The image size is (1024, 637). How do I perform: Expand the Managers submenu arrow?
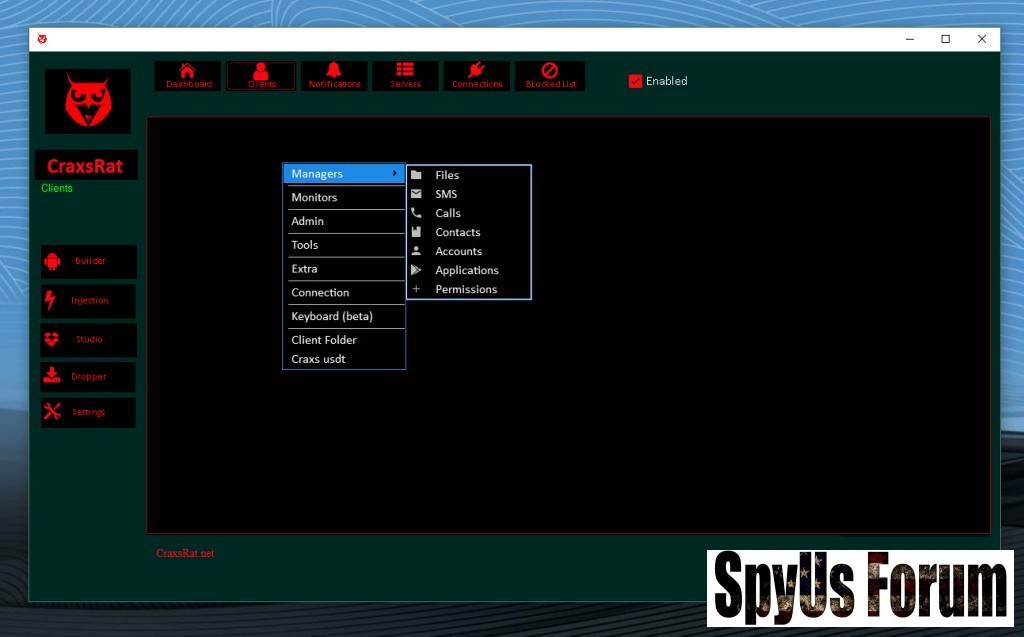click(395, 174)
